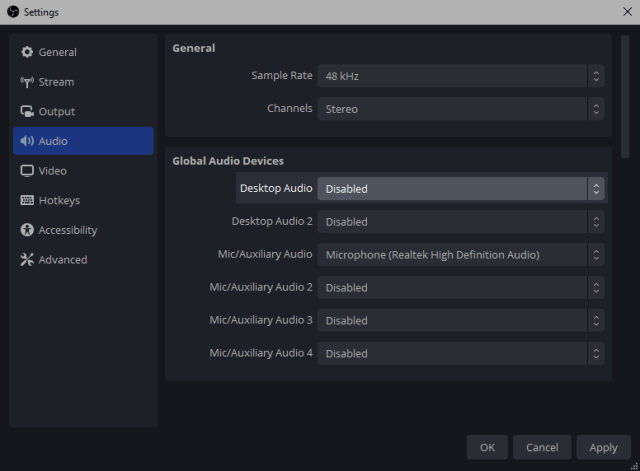Open the Desktop Audio device dropdown

(461, 189)
